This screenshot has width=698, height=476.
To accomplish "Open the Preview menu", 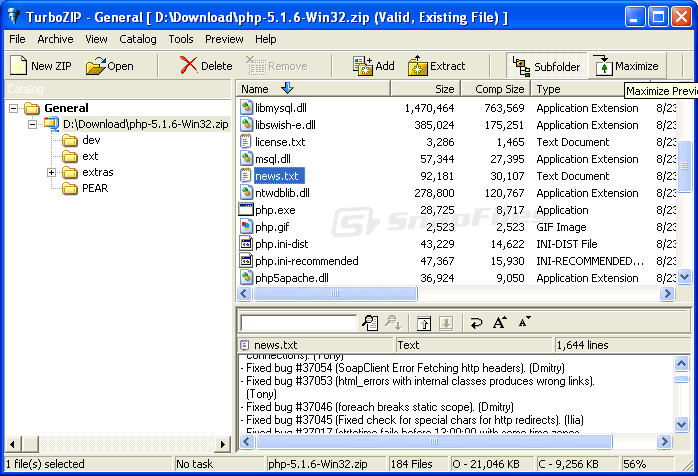I will [x=224, y=39].
